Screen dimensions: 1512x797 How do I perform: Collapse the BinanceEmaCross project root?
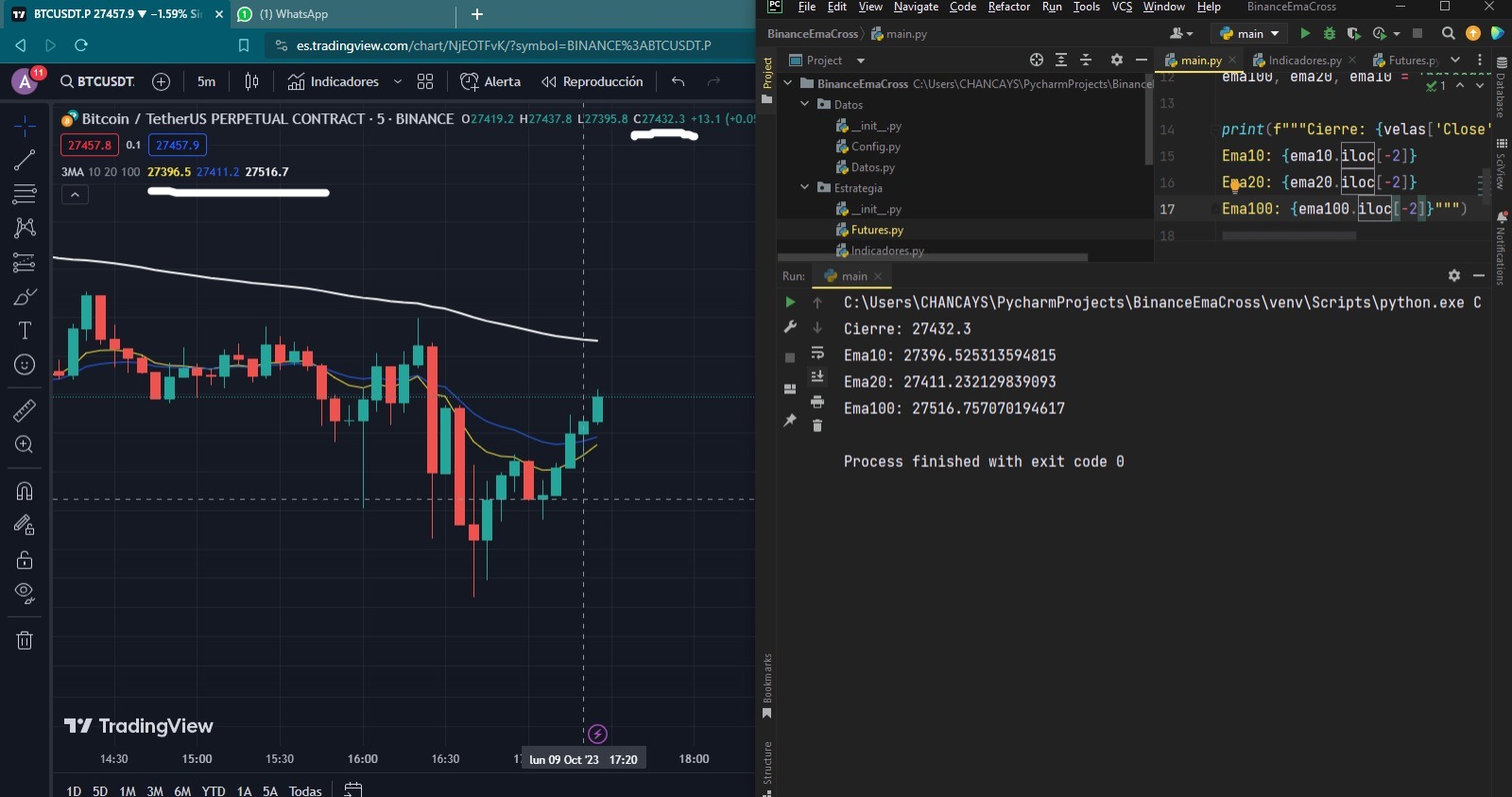click(x=788, y=83)
